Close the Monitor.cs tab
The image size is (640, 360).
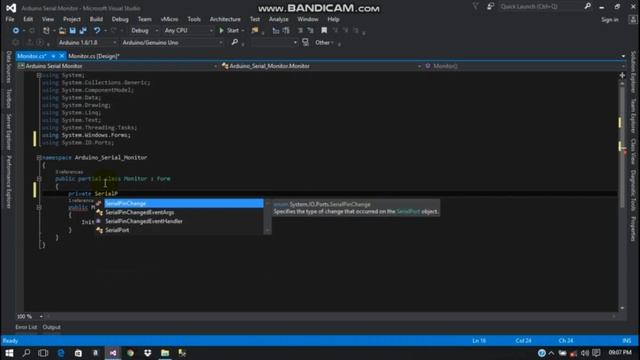point(62,56)
